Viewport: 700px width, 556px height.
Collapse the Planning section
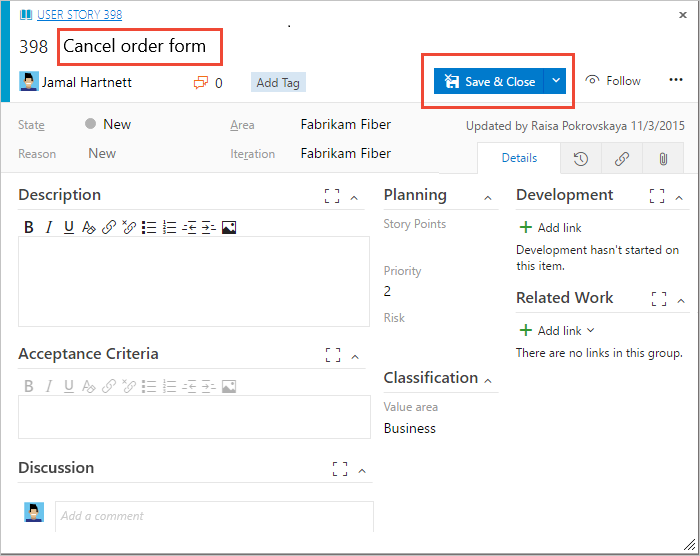tap(489, 197)
